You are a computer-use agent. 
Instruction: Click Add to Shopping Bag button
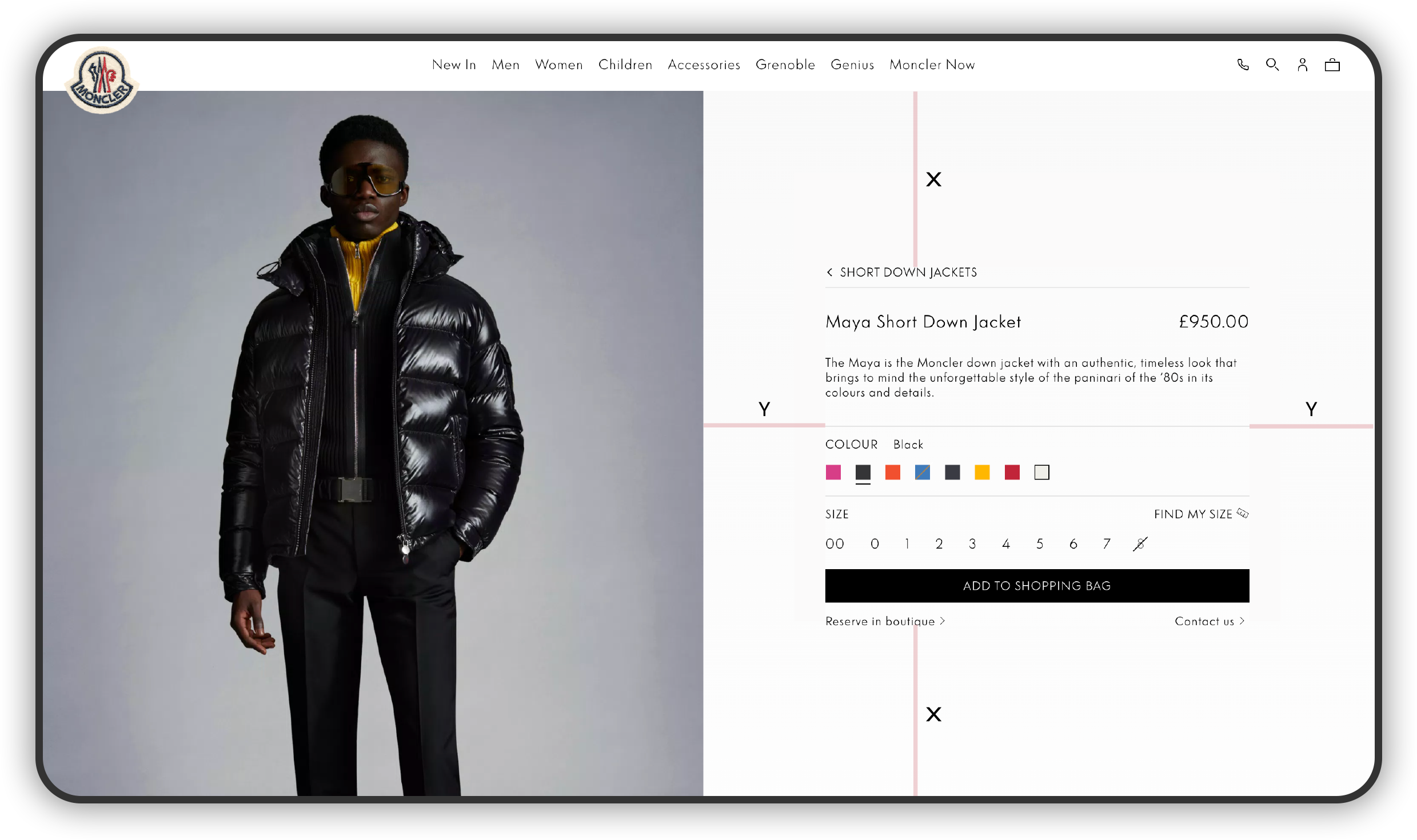(x=1037, y=585)
